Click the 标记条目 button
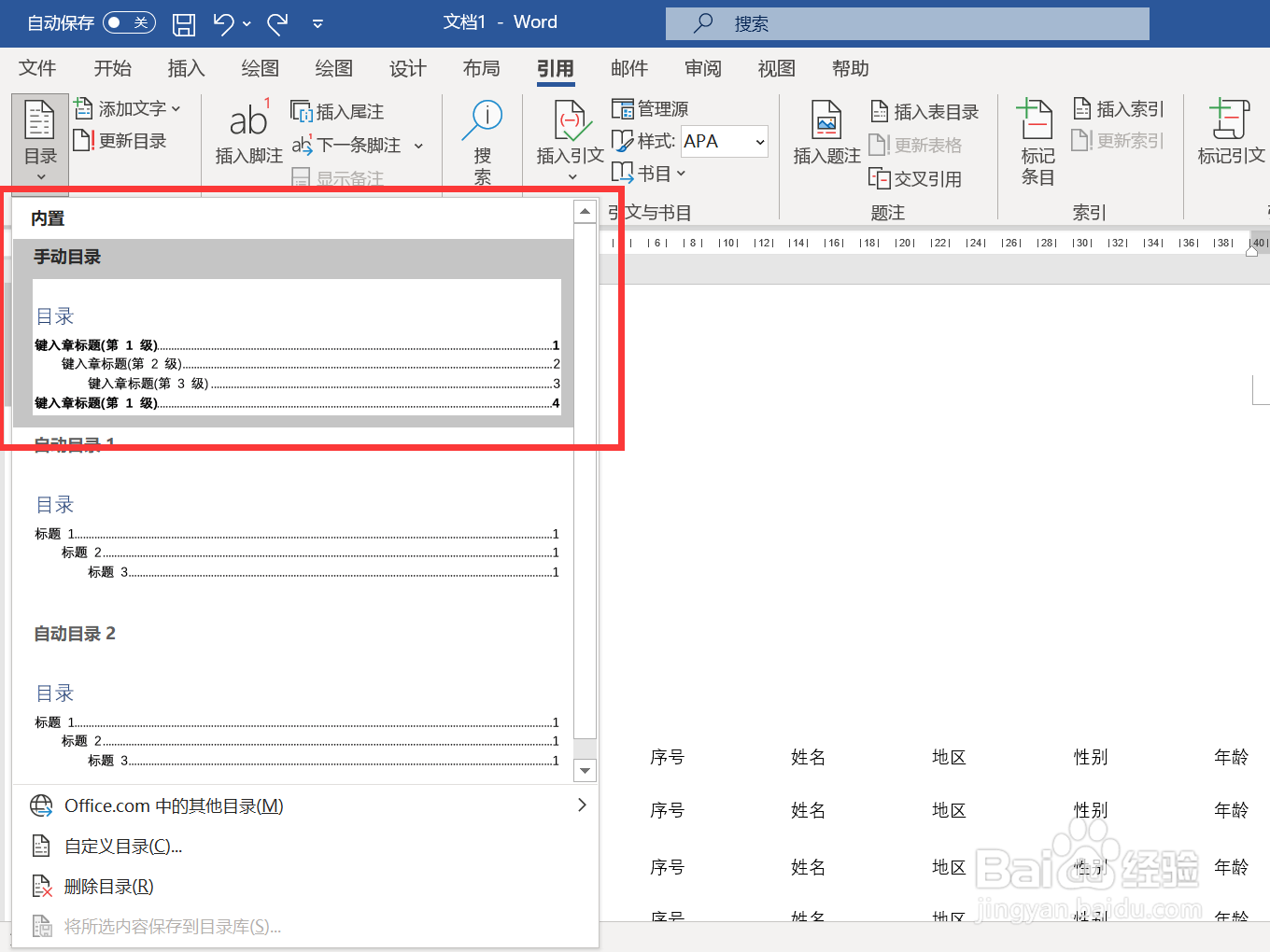Screen dimensions: 1270x952 coord(1037,142)
